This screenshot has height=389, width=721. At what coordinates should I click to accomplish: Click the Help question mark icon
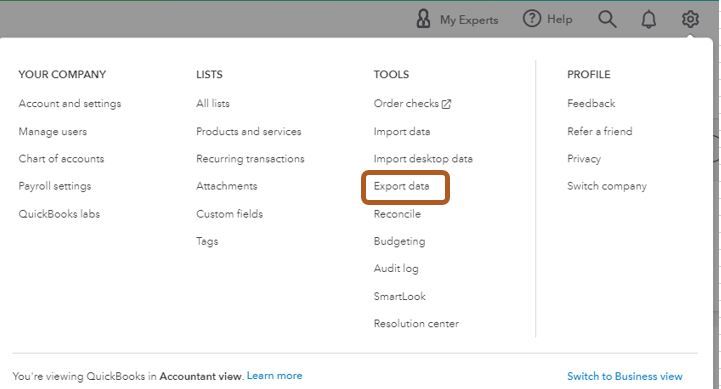532,19
